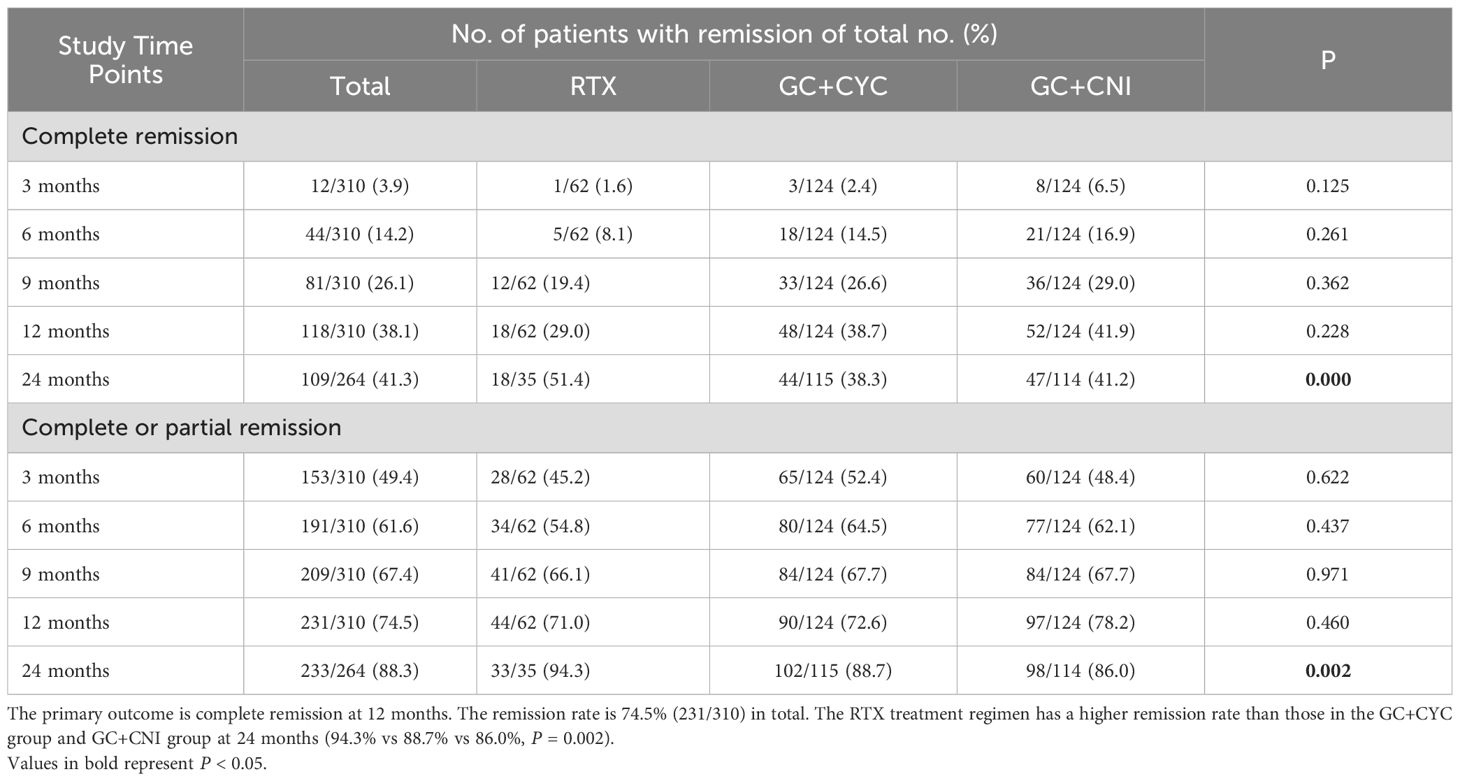
Task: Select the "No. of patients with remission" header
Action: (x=723, y=34)
